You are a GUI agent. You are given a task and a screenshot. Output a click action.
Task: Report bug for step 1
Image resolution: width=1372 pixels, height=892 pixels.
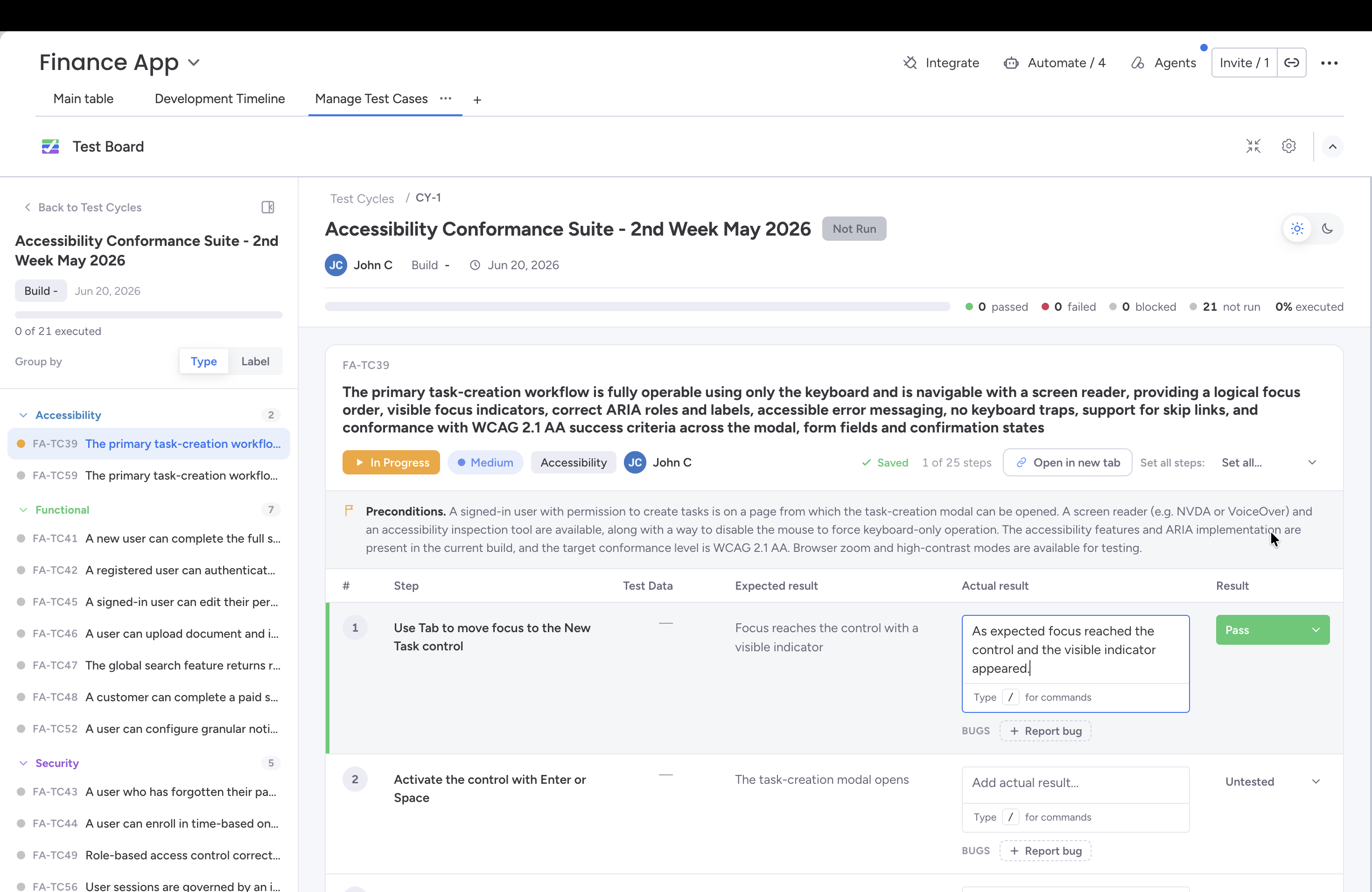1046,731
